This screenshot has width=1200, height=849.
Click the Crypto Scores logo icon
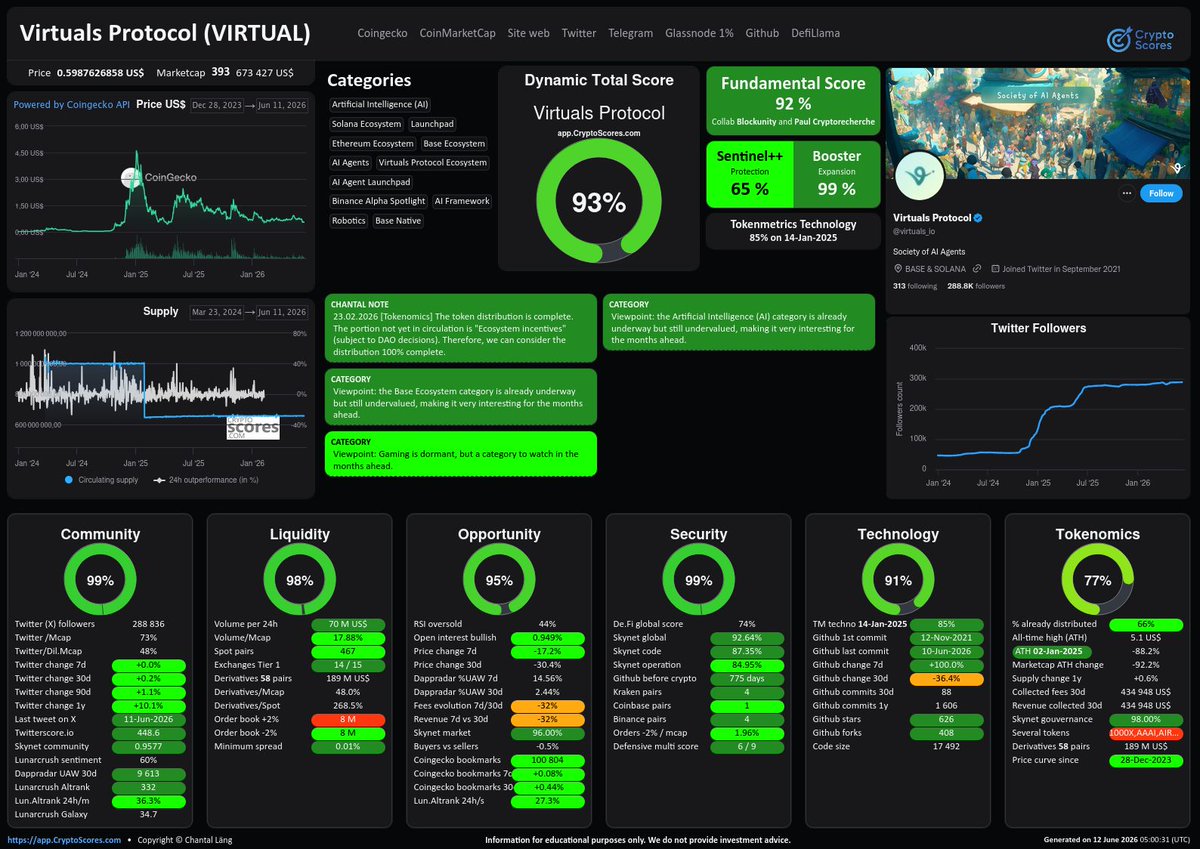coord(1120,38)
